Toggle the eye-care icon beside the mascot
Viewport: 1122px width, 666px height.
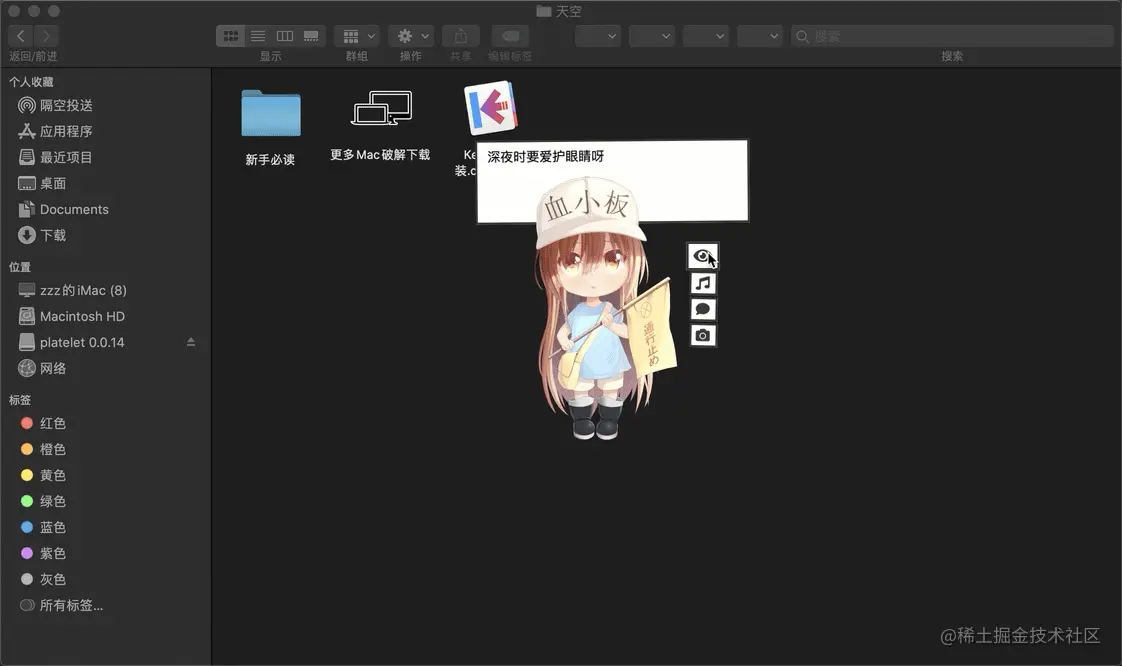(703, 256)
